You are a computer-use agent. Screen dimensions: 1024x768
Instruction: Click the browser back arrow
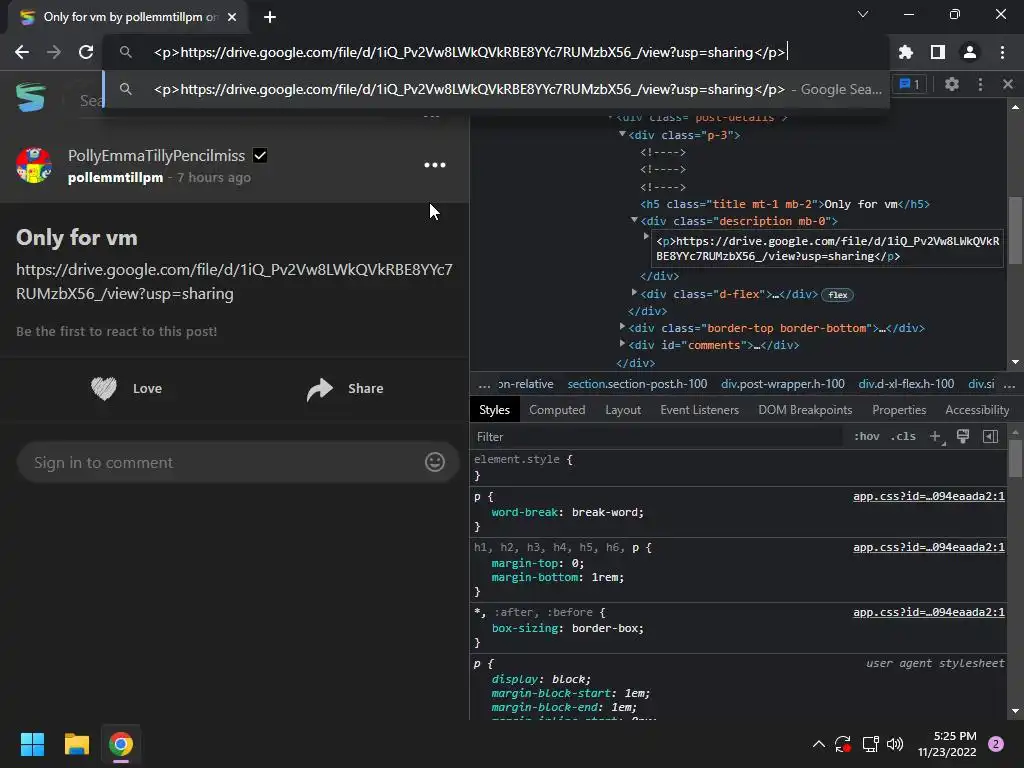[22, 52]
